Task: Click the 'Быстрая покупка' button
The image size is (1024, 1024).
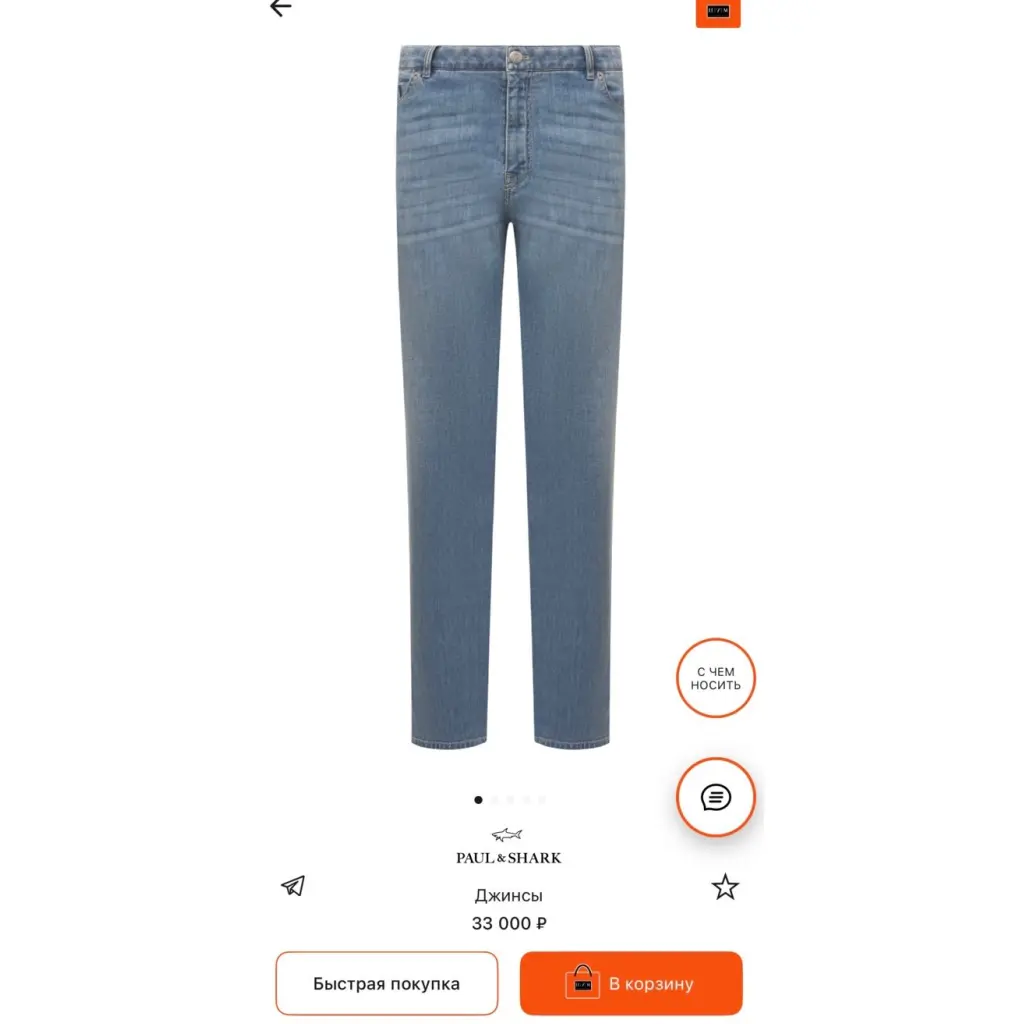Action: click(387, 984)
